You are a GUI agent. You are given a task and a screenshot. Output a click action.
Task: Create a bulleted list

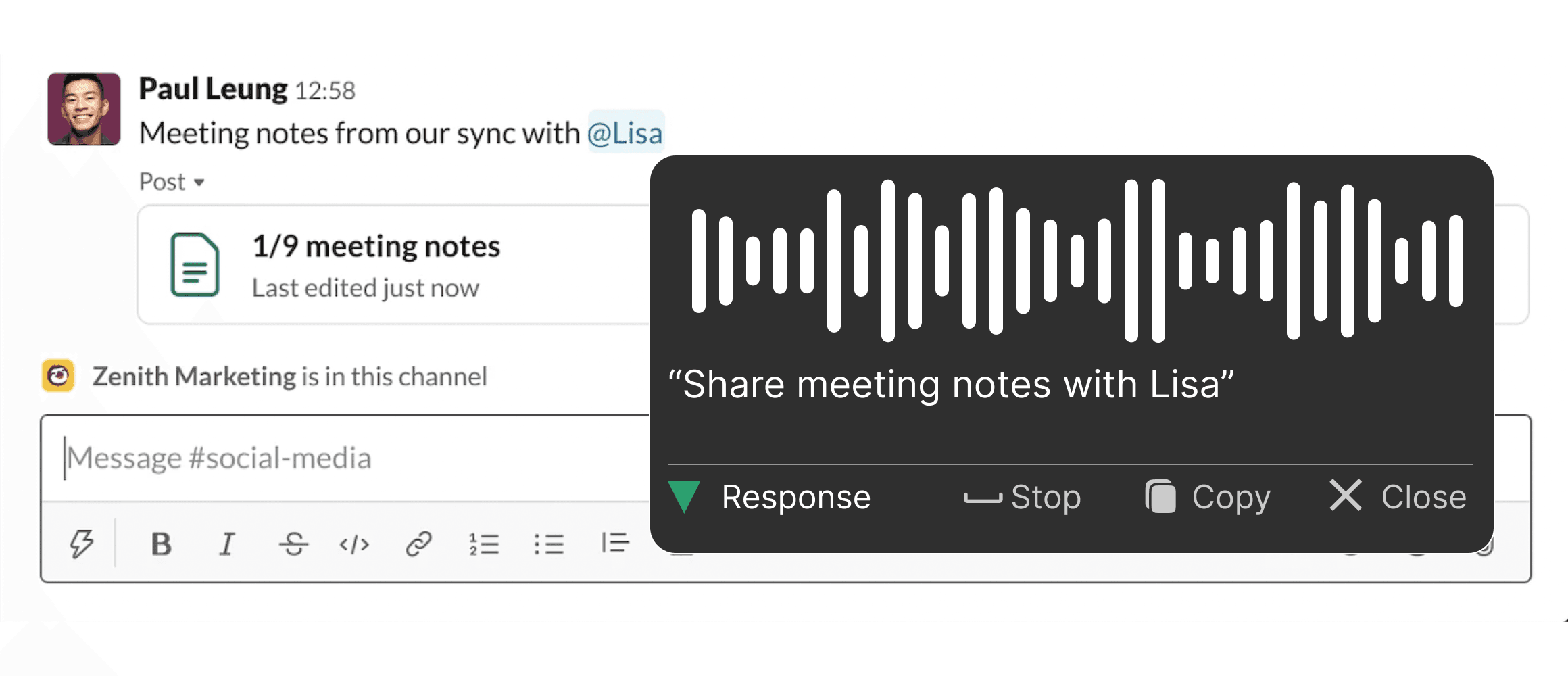[x=549, y=542]
